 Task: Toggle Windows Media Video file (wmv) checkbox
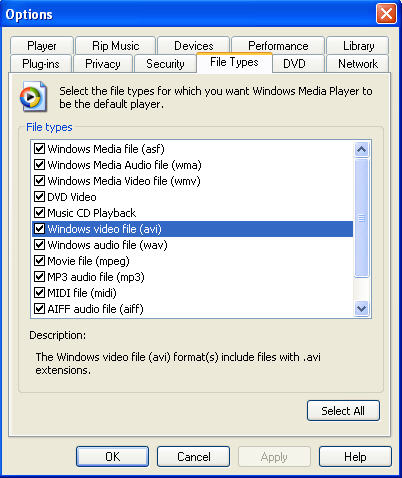coord(39,181)
